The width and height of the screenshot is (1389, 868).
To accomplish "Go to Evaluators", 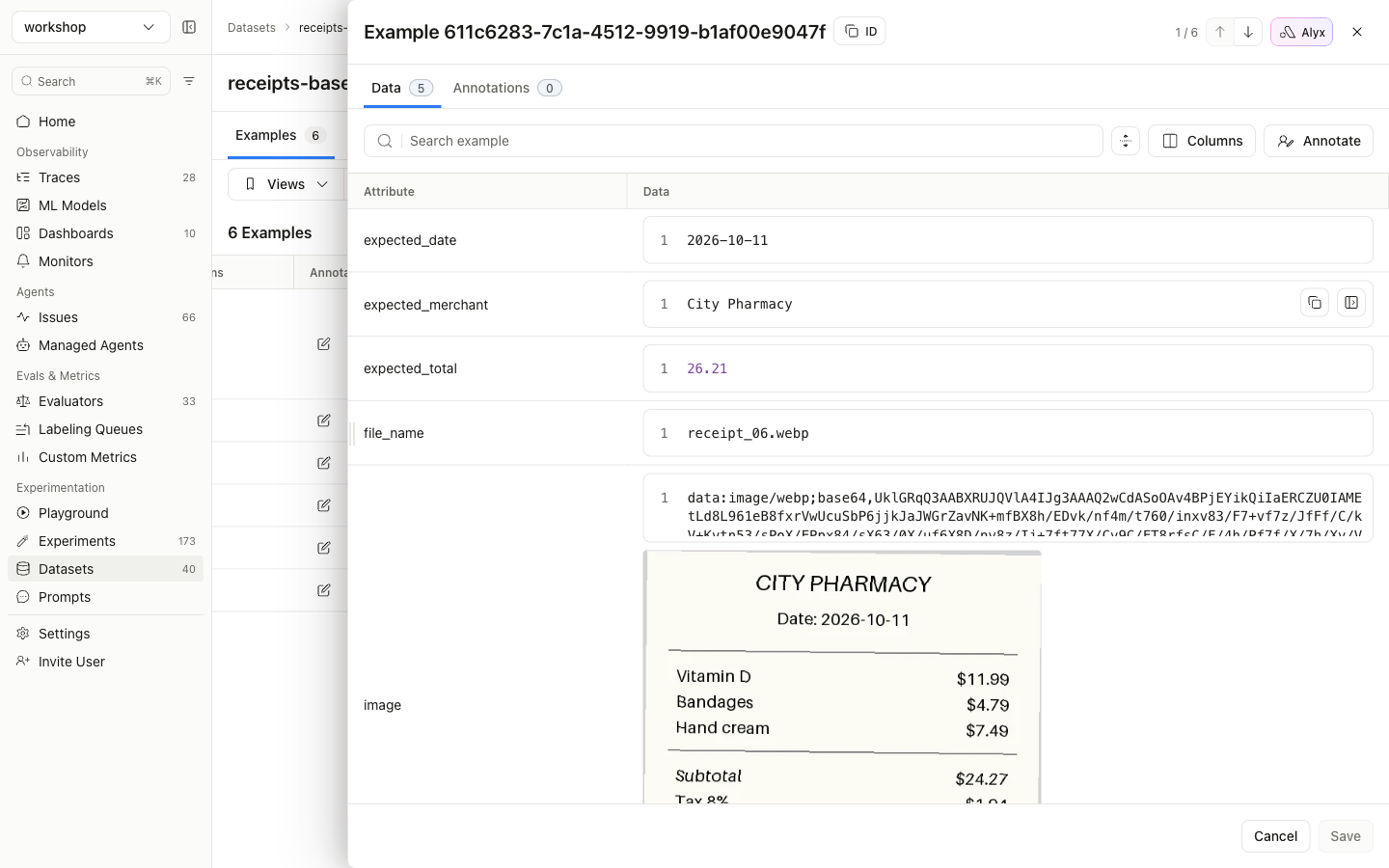I will click(106, 401).
